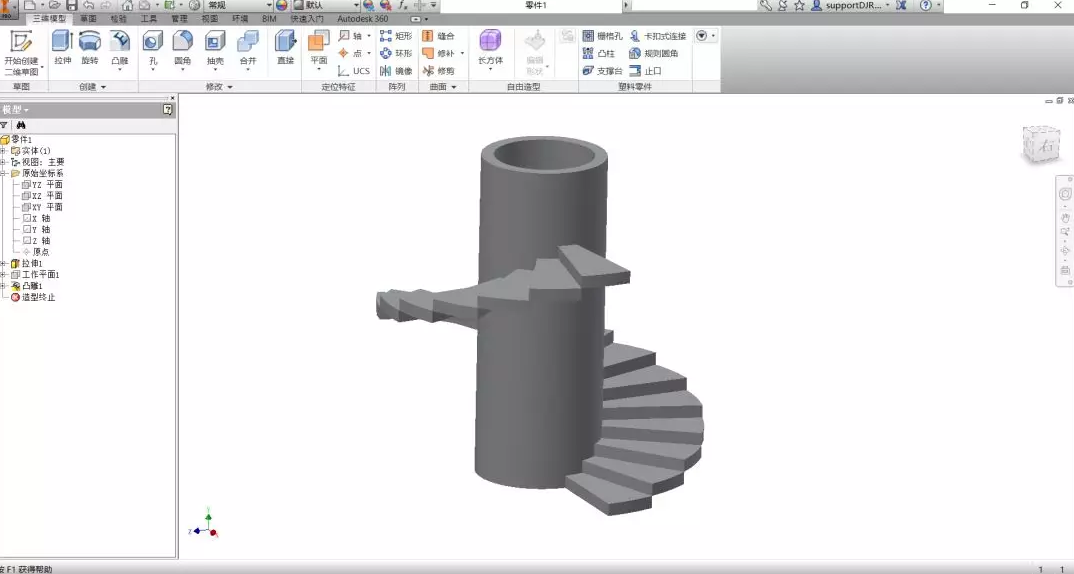The width and height of the screenshot is (1074, 574).
Task: Click the Rest (支撑台) tool
Action: click(x=603, y=71)
